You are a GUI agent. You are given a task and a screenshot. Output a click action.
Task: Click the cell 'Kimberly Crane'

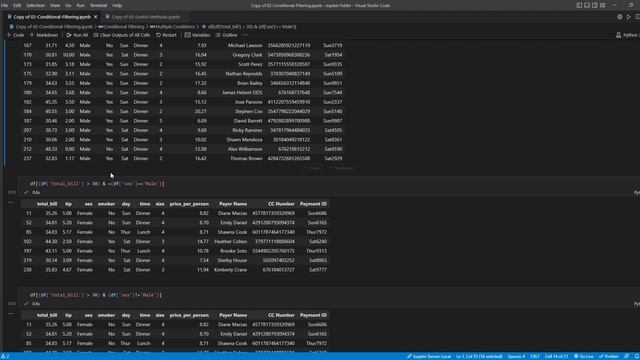[x=230, y=269]
